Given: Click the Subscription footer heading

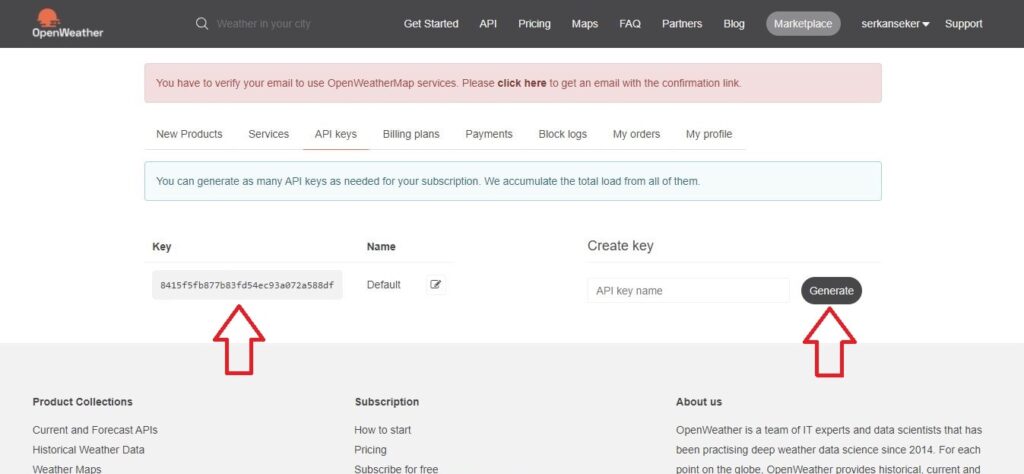Looking at the screenshot, I should (387, 402).
